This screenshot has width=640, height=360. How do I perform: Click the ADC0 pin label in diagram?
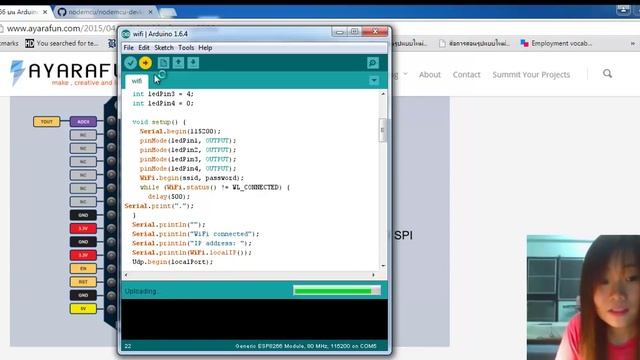pyautogui.click(x=83, y=122)
